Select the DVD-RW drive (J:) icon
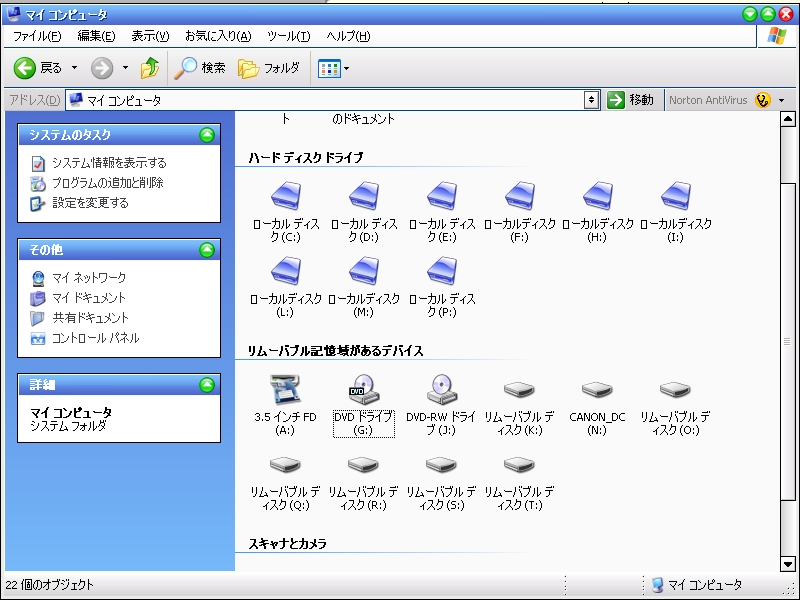Screen dimensions: 800x600 coord(442,389)
